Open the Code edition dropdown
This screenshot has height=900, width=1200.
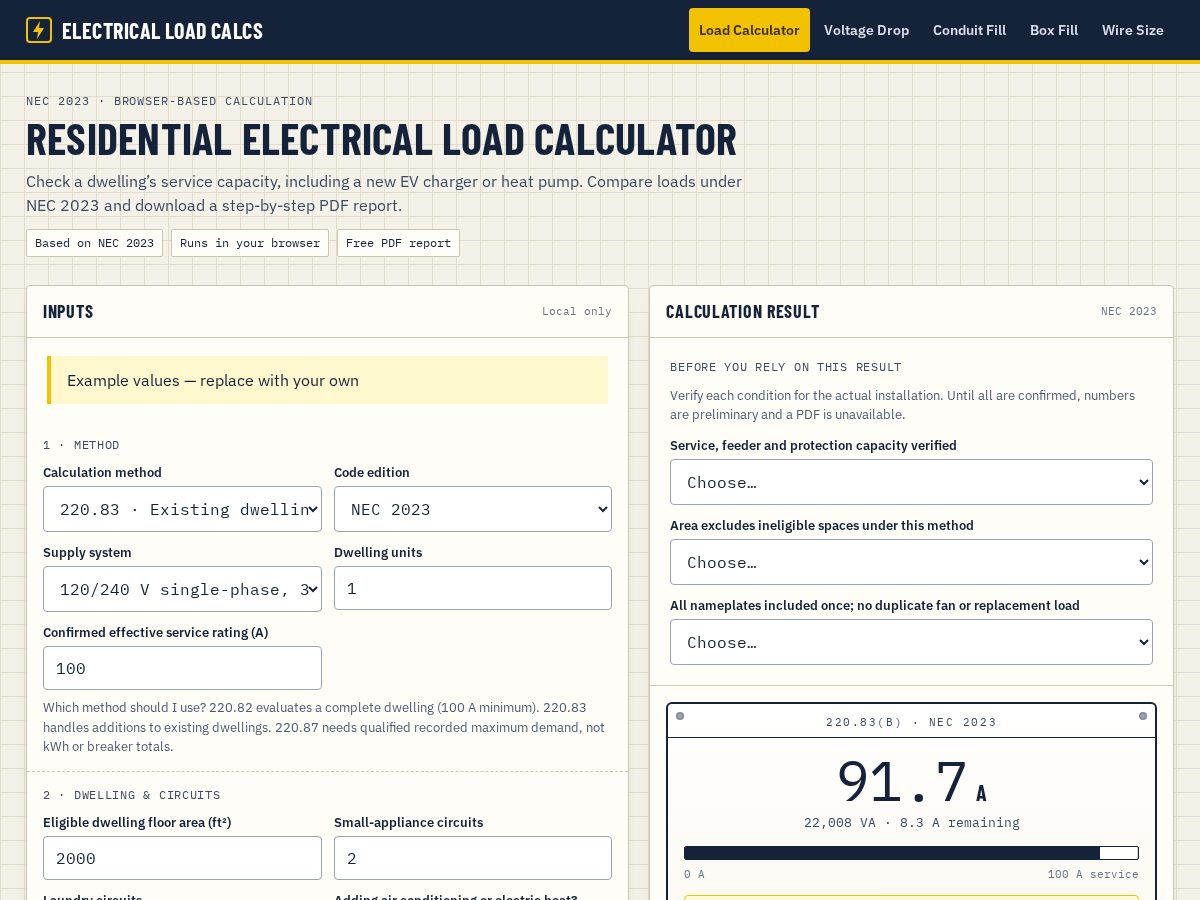pos(473,509)
